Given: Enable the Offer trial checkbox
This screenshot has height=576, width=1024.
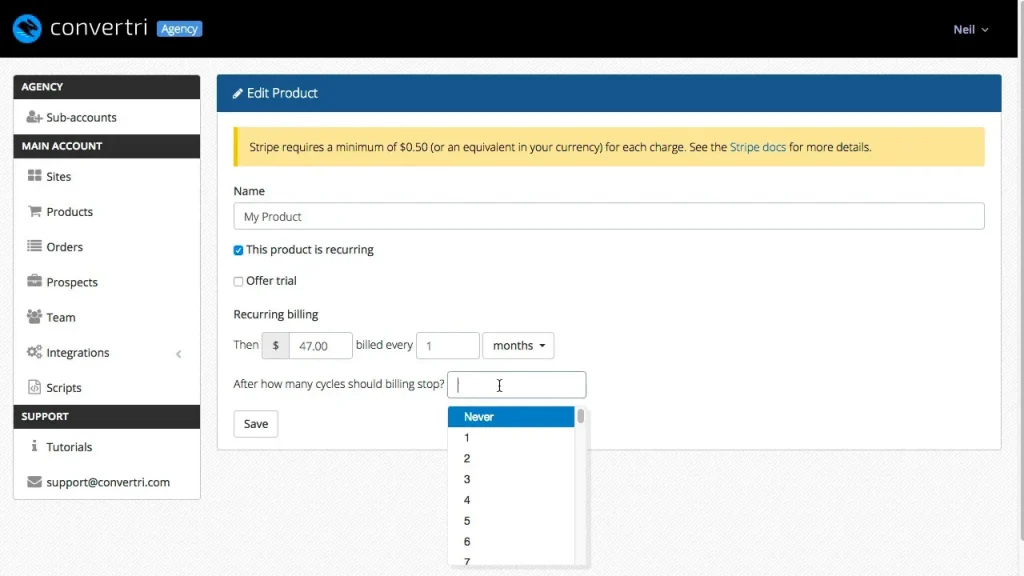Looking at the screenshot, I should [x=238, y=281].
